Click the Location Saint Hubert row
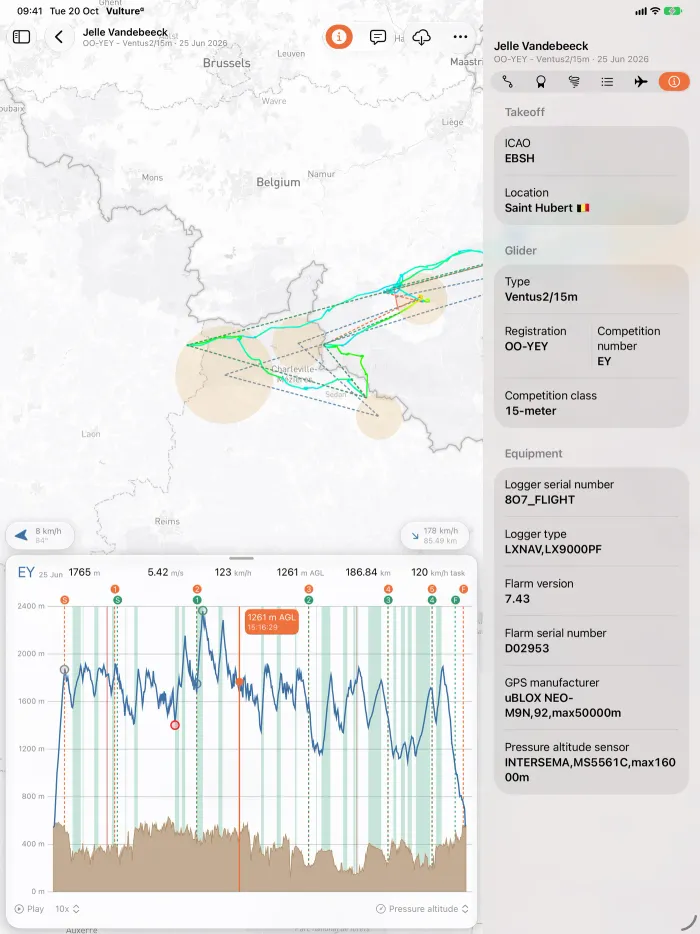The image size is (700, 934). (592, 200)
